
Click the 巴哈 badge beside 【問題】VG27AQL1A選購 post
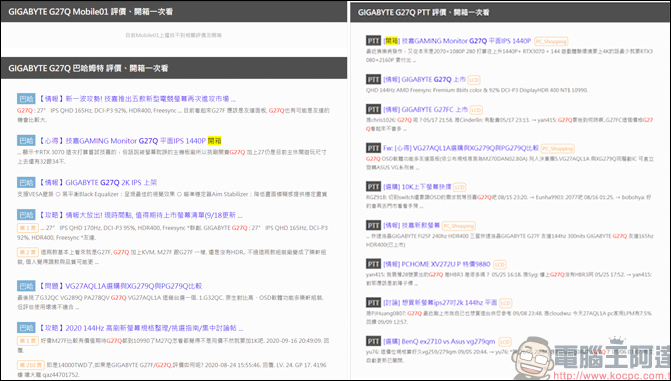point(26,286)
